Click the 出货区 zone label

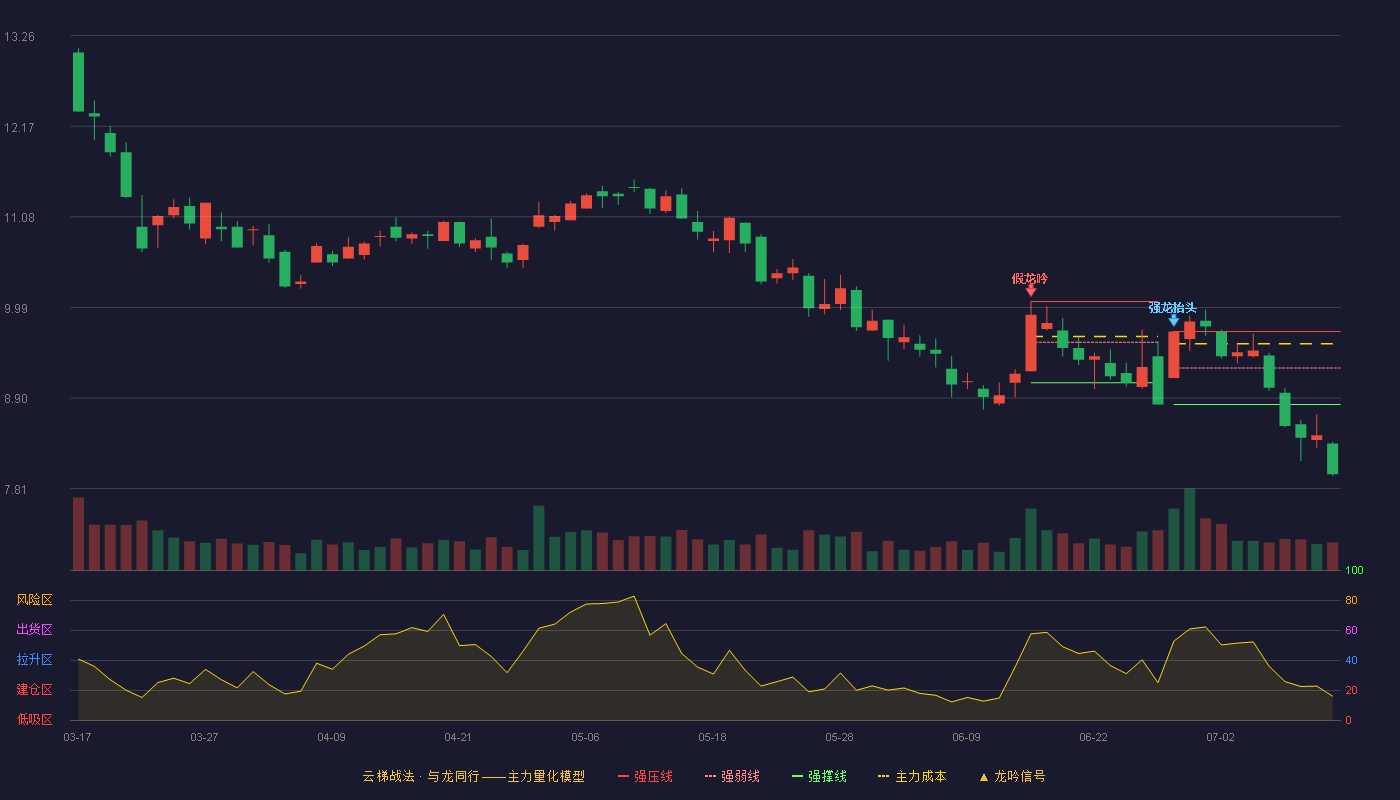pos(34,630)
